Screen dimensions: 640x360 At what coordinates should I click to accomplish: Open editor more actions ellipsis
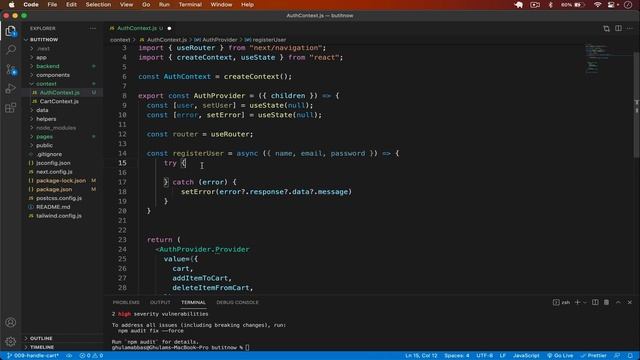(x=630, y=28)
